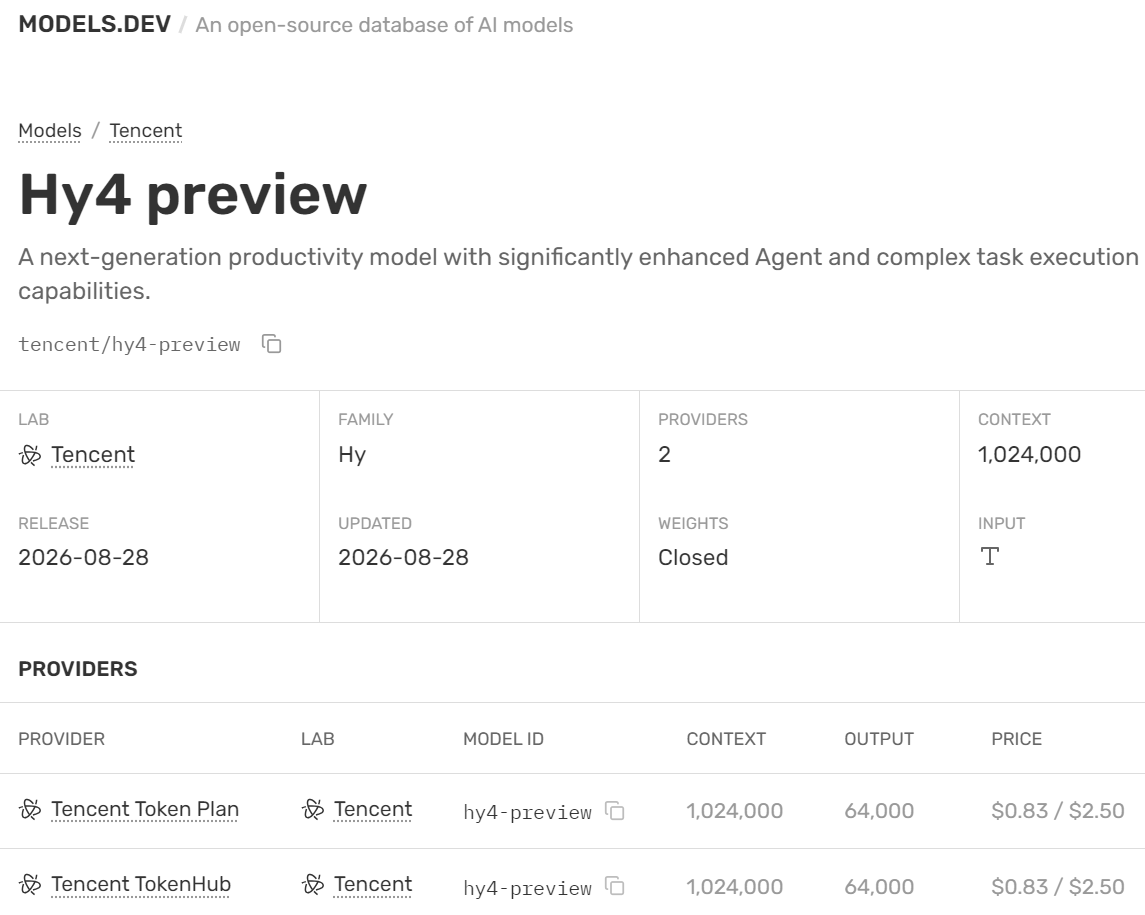
Task: Open Tencent lab link in Token Plan row
Action: (x=372, y=809)
